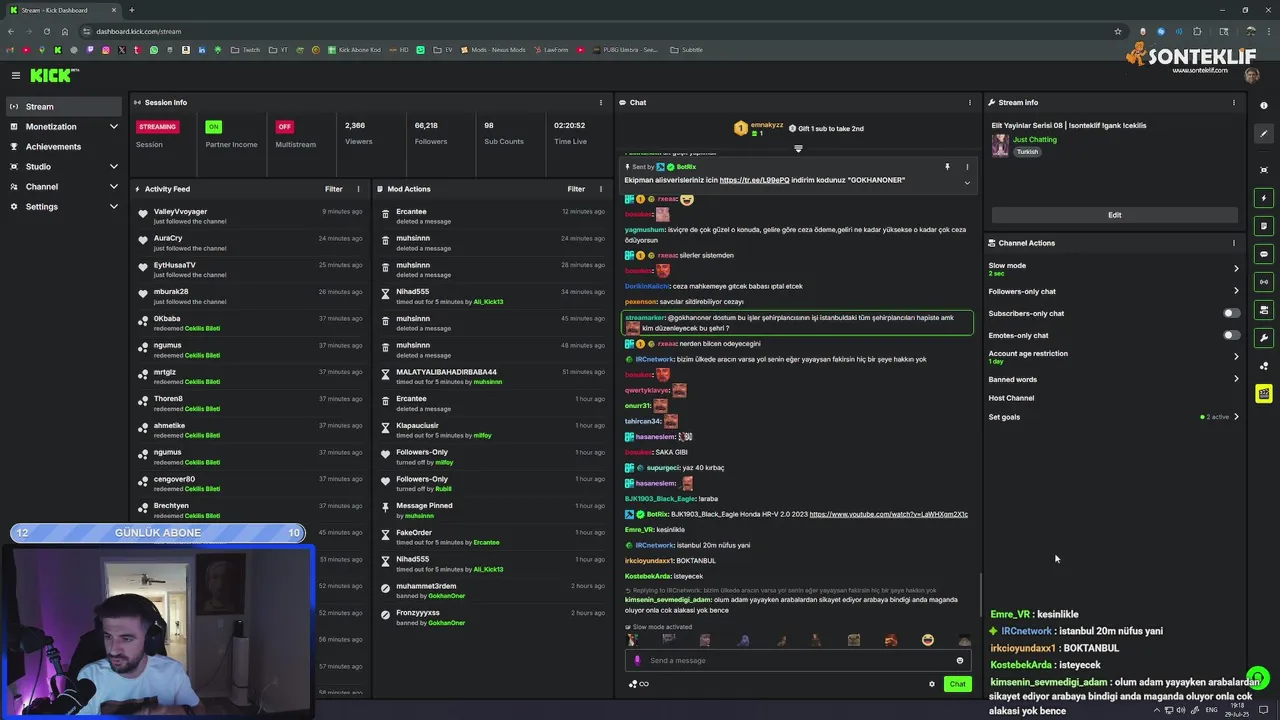Open Account age restriction settings
Viewport: 1280px width, 720px height.
(1113, 356)
